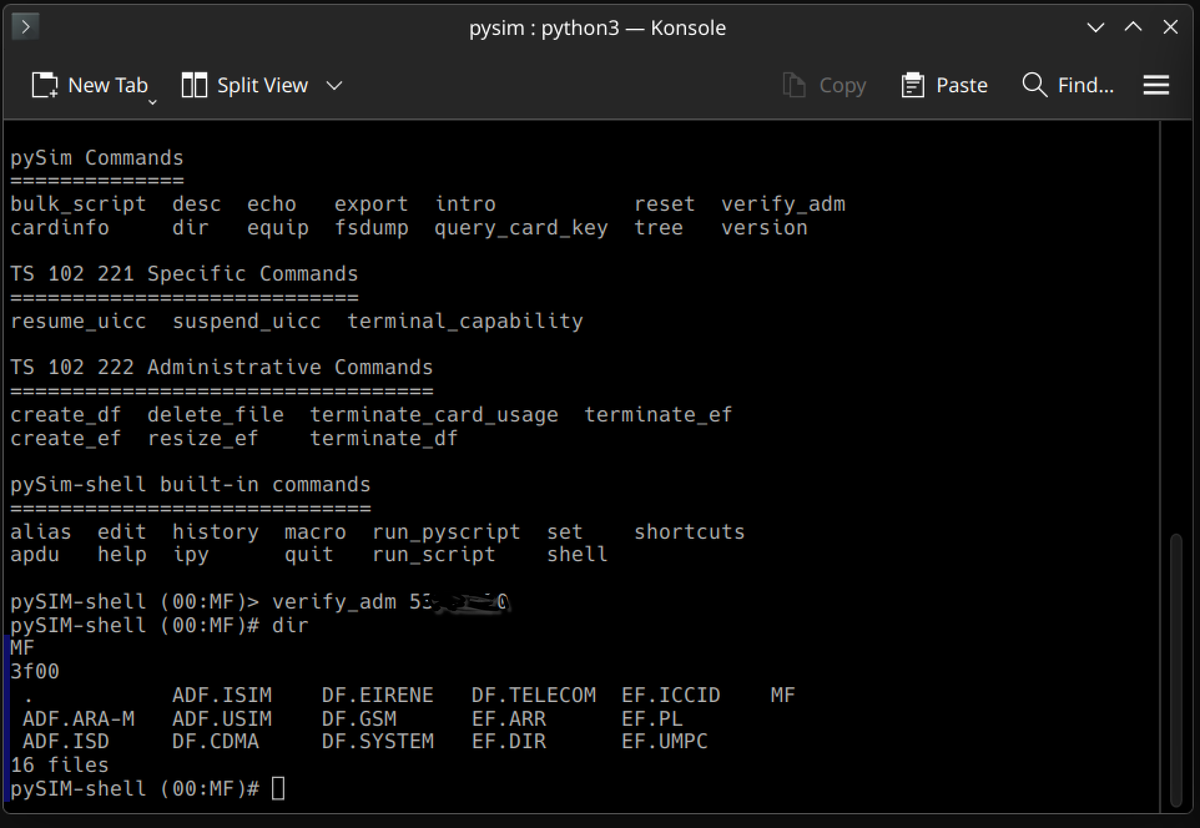Click the 'run_pyscript' command text
Image resolution: width=1200 pixels, height=828 pixels.
[x=446, y=532]
